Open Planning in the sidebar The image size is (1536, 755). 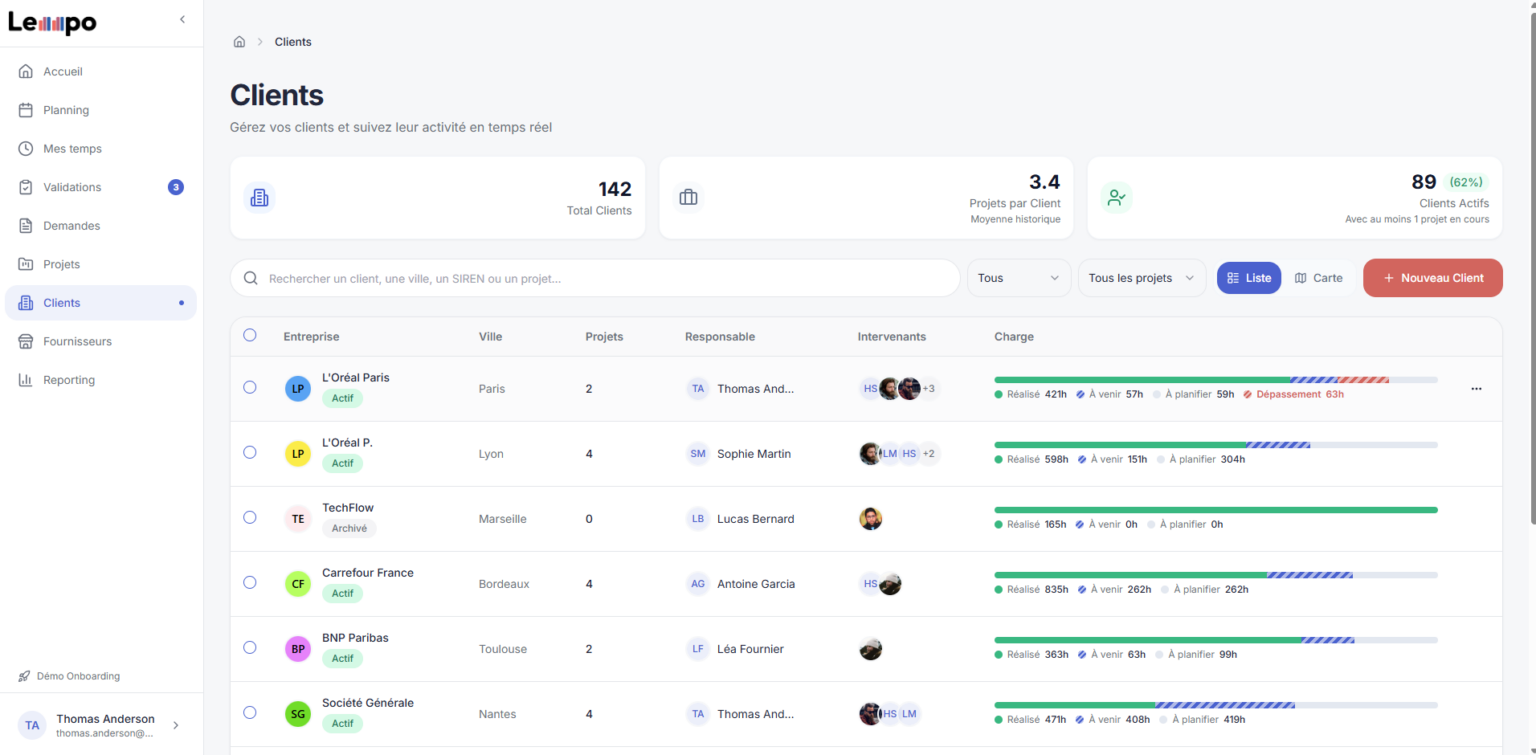(100, 110)
